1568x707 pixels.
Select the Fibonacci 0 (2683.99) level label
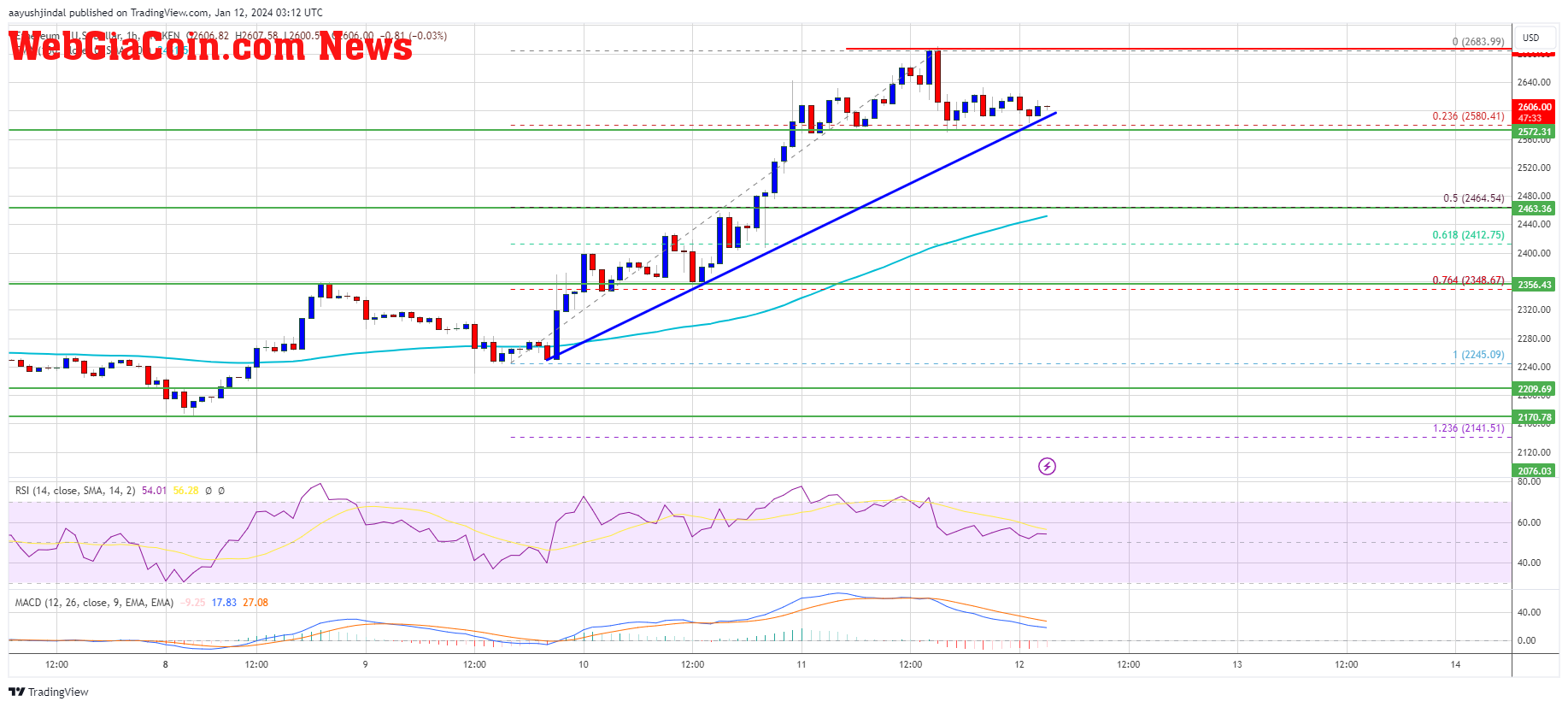coord(1477,42)
